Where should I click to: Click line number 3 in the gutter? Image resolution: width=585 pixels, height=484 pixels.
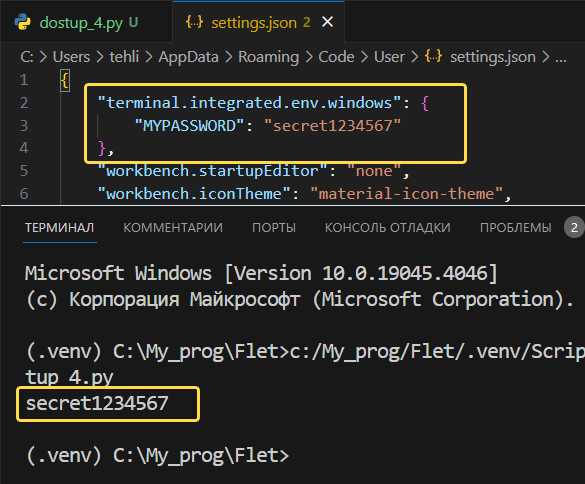point(24,125)
